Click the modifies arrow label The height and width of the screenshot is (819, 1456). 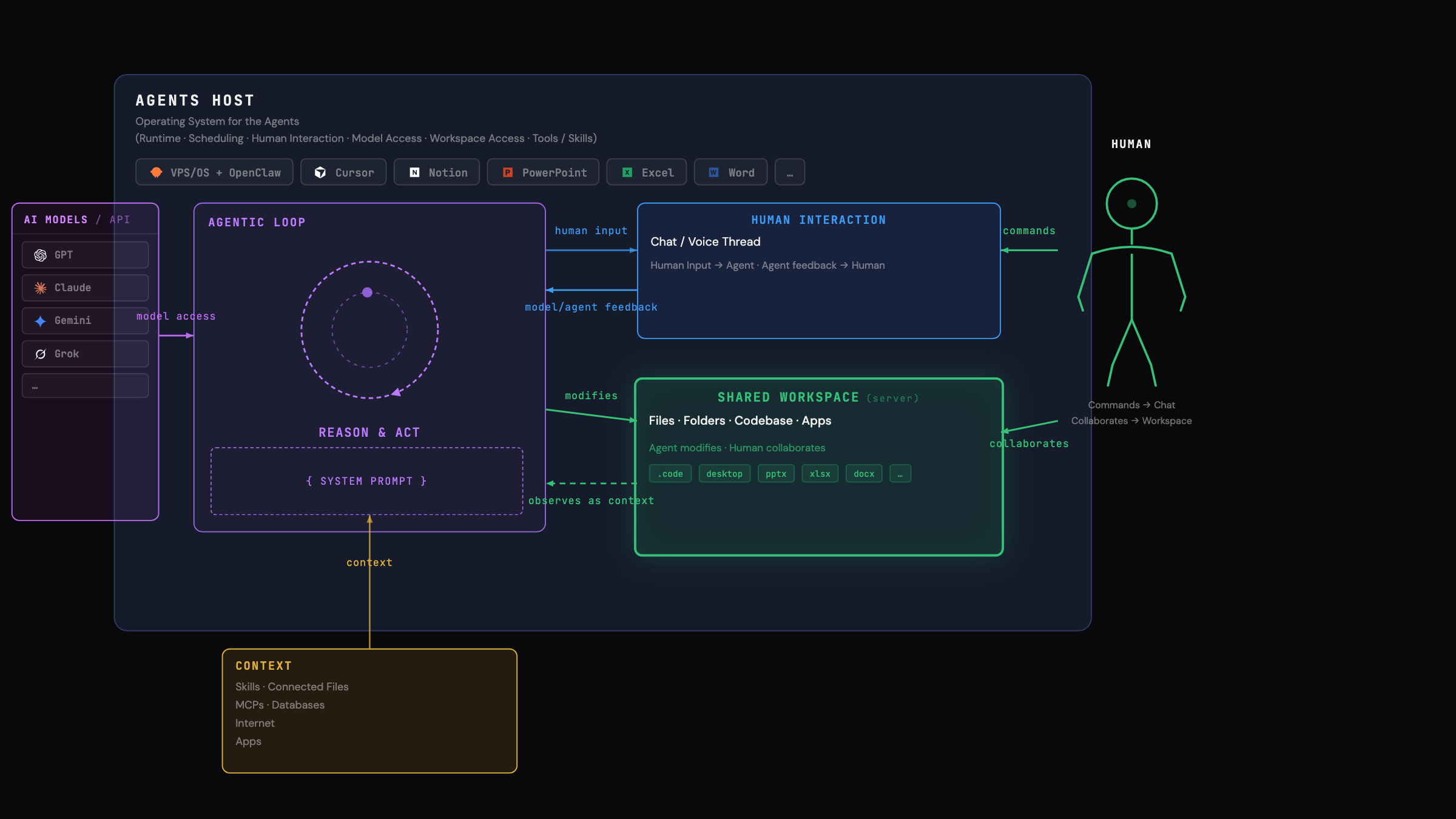point(591,396)
